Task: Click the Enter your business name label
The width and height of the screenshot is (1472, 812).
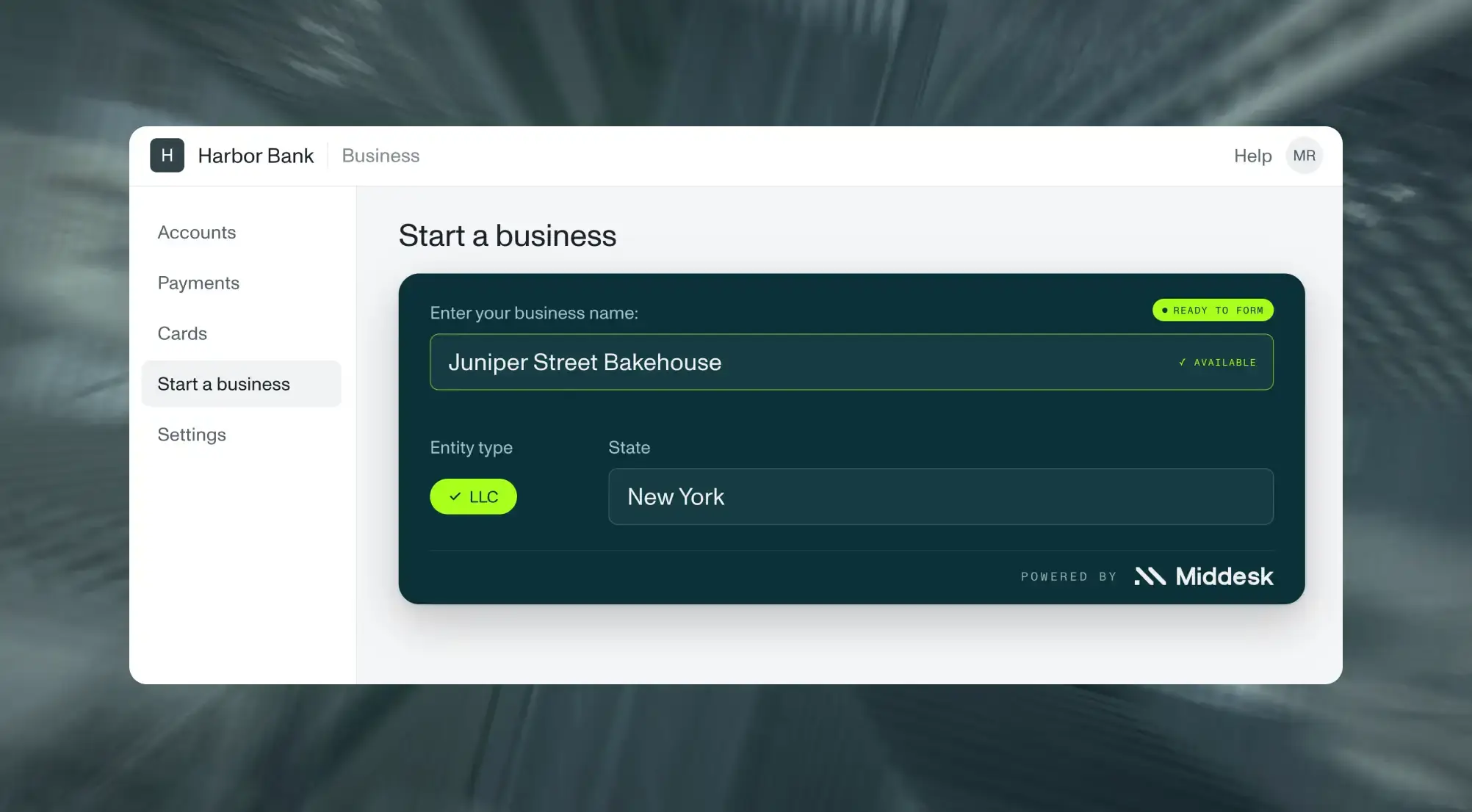Action: [534, 313]
